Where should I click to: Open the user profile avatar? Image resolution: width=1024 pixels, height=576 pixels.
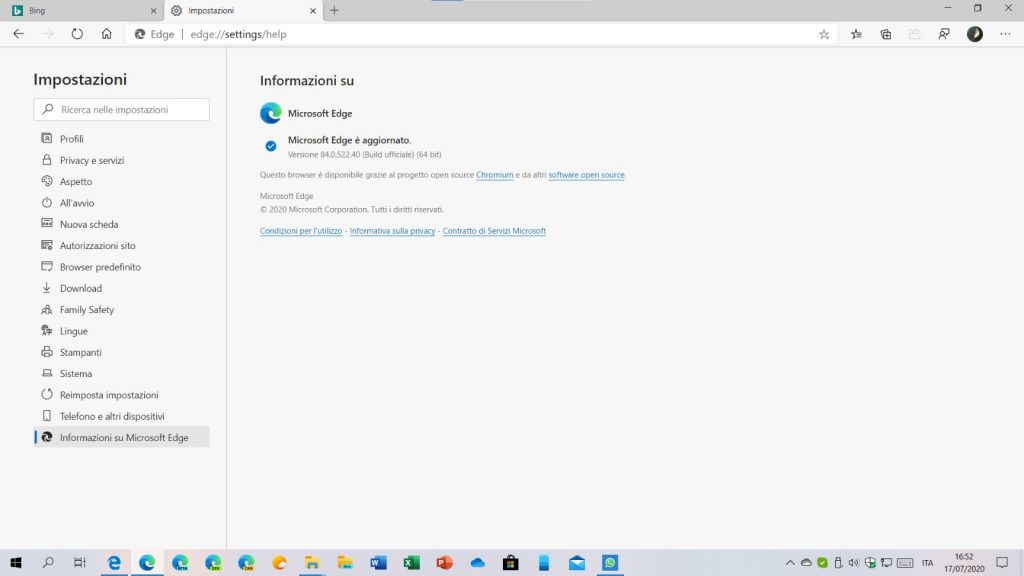click(974, 34)
